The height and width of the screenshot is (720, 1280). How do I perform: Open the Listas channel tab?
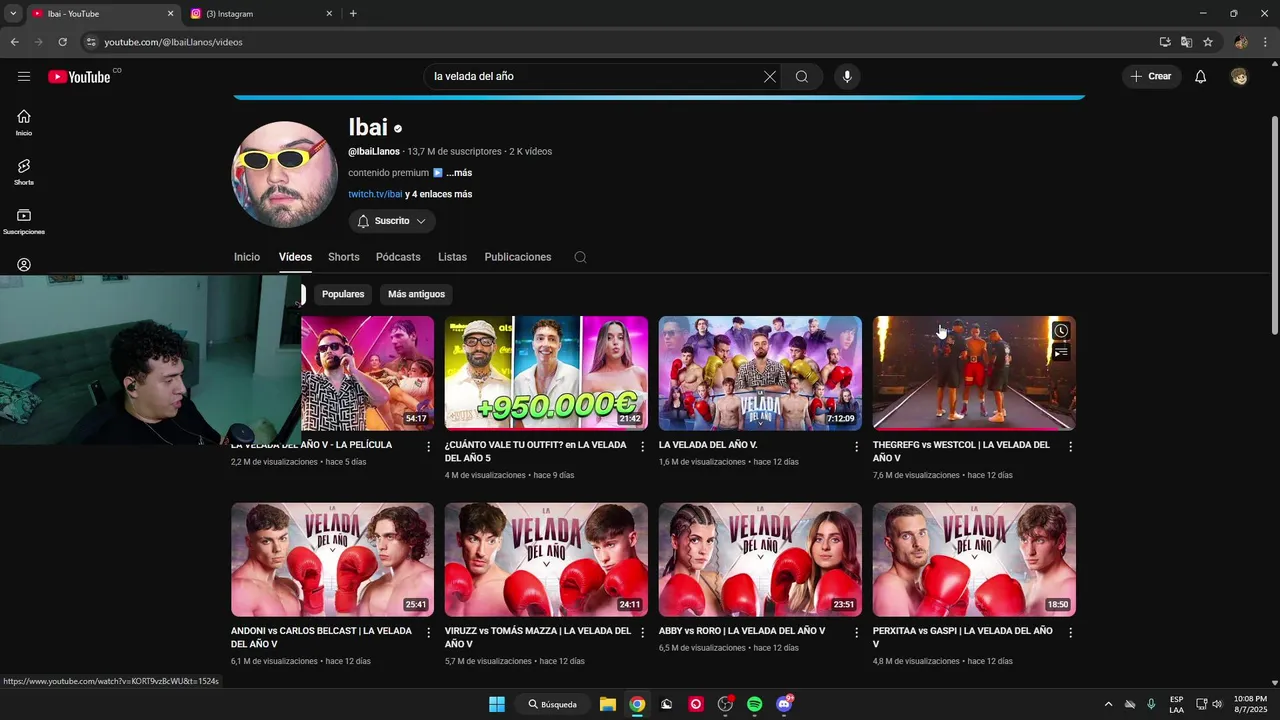pyautogui.click(x=452, y=257)
